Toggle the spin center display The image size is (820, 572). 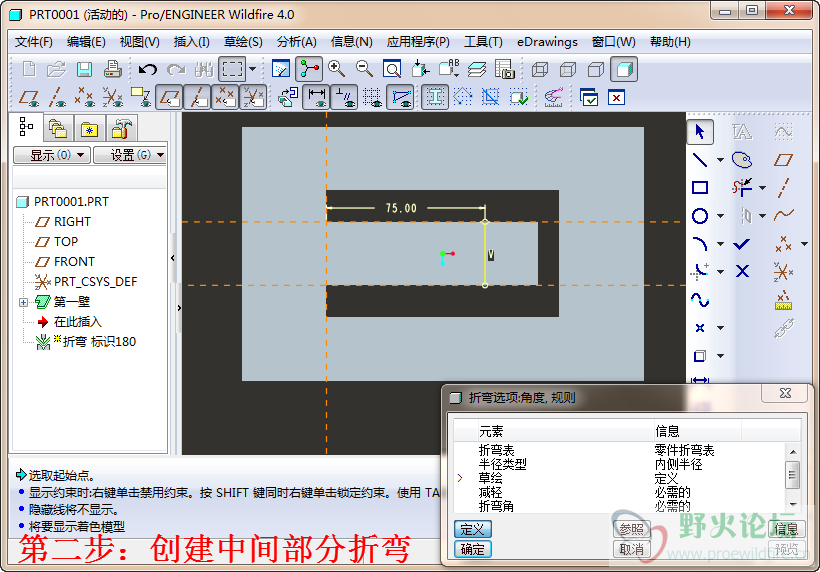309,69
